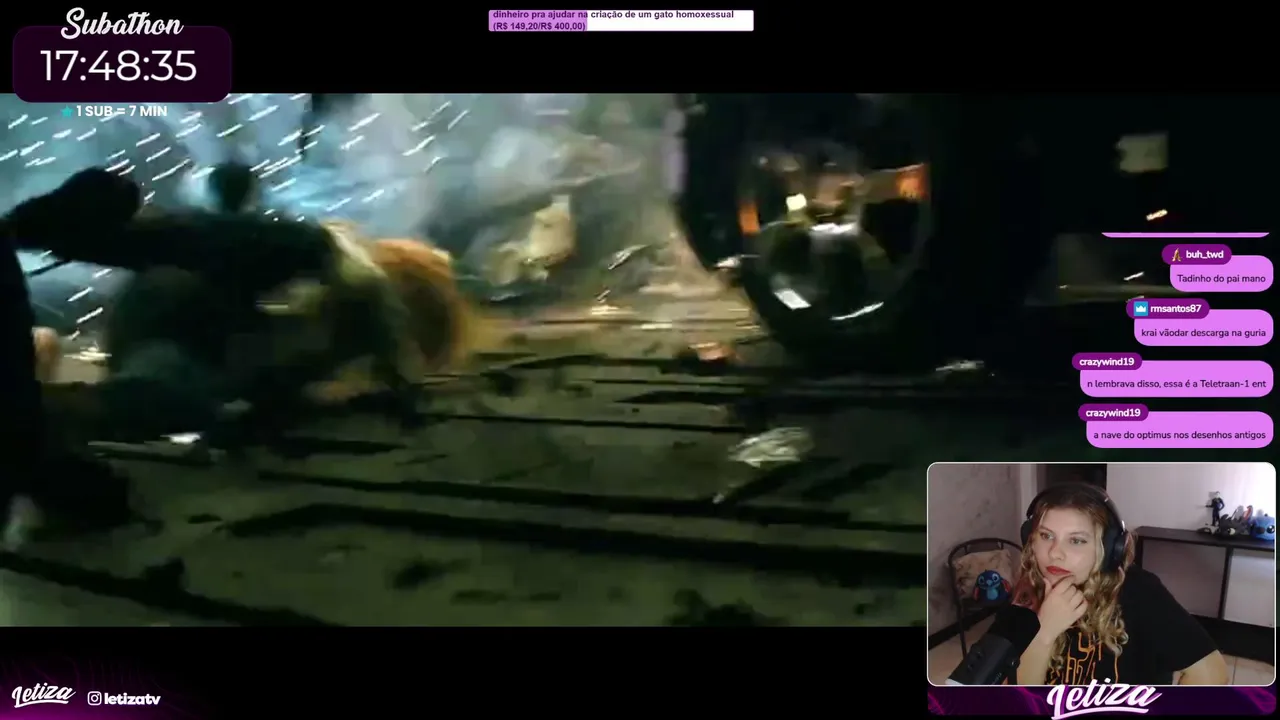The width and height of the screenshot is (1280, 720).
Task: Click username buh_twd in chat
Action: [1204, 255]
